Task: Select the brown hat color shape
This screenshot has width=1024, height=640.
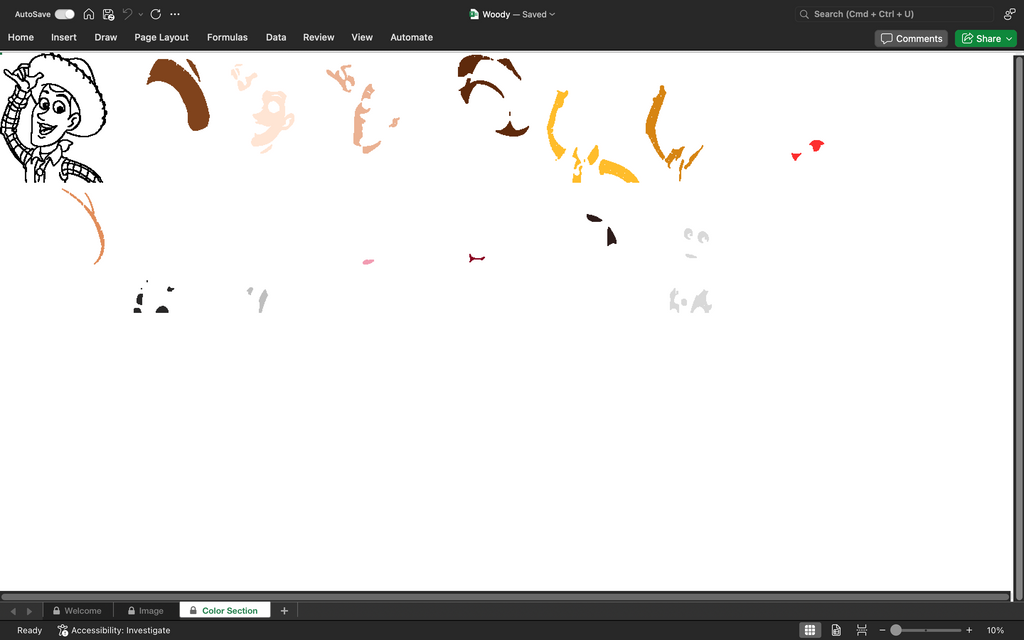Action: [179, 94]
